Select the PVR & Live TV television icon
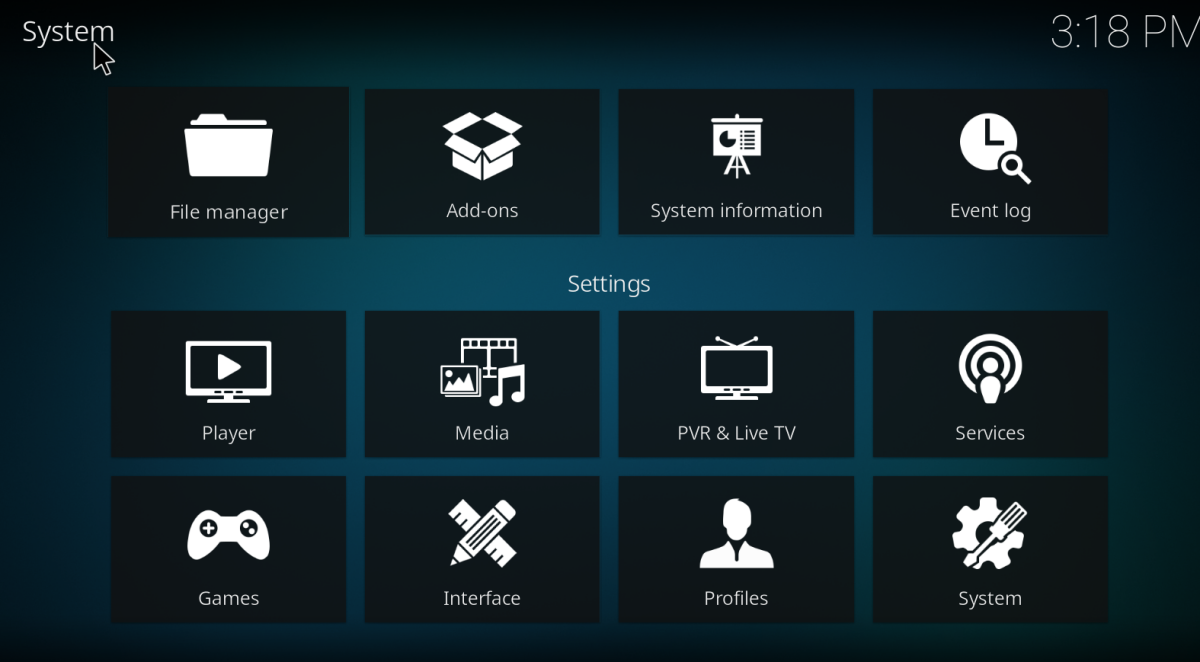1200x662 pixels. click(736, 369)
